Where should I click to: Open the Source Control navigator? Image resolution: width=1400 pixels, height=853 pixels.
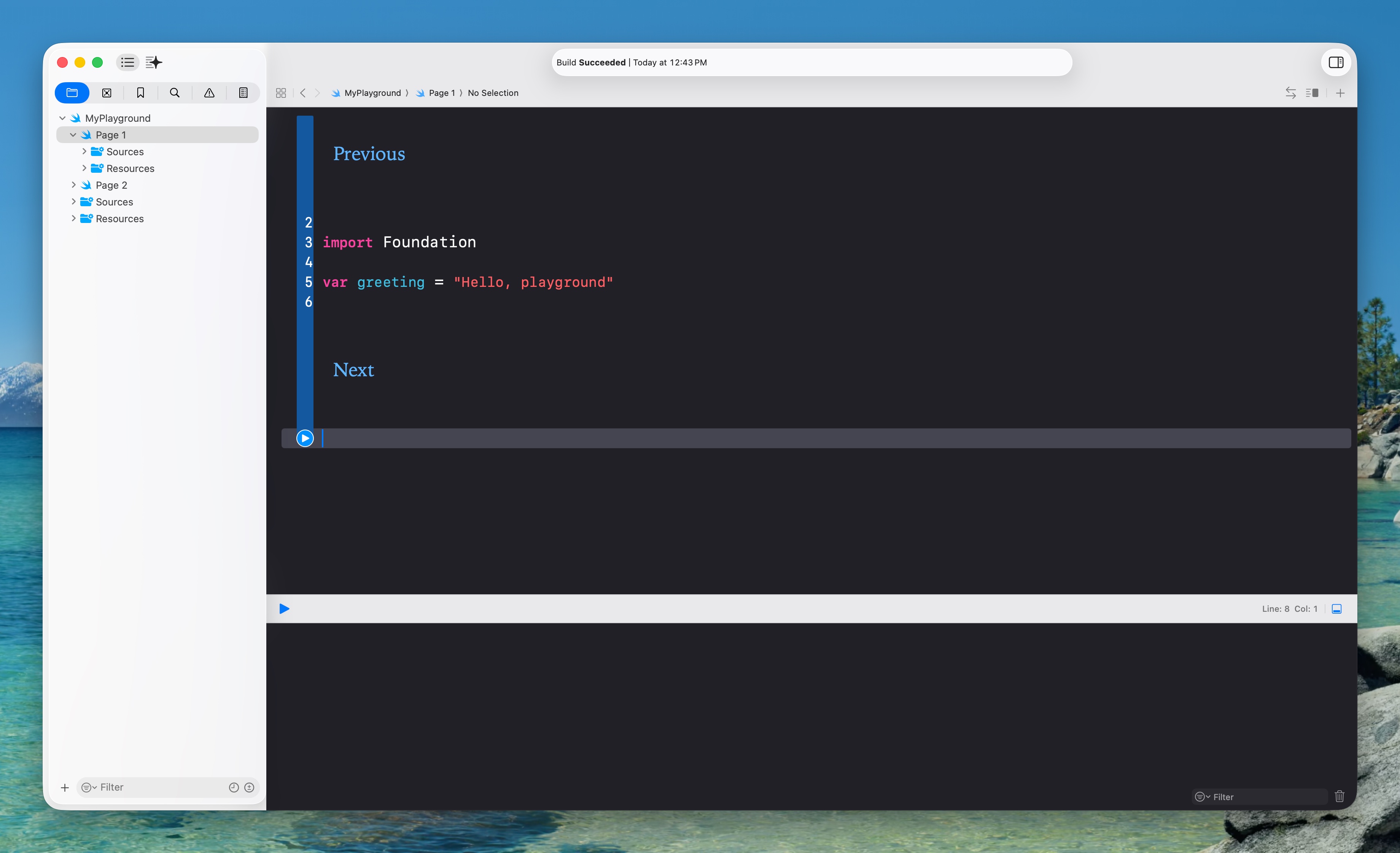click(x=106, y=92)
